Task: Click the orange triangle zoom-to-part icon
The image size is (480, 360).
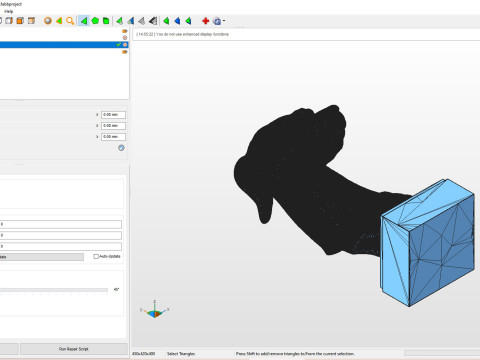Action: 59,21
